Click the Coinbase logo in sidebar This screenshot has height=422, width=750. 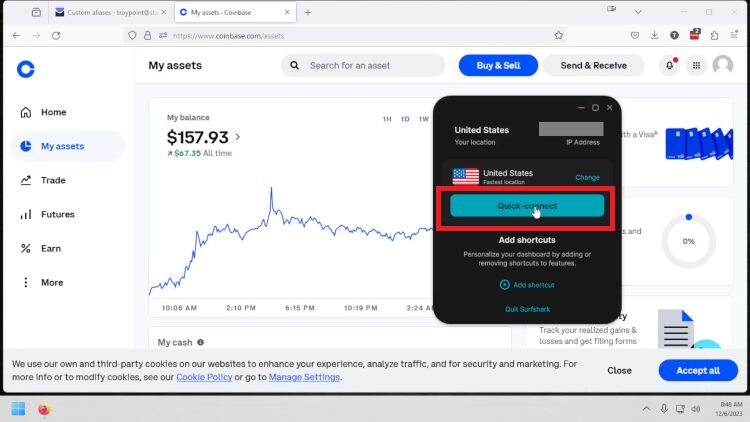26,69
